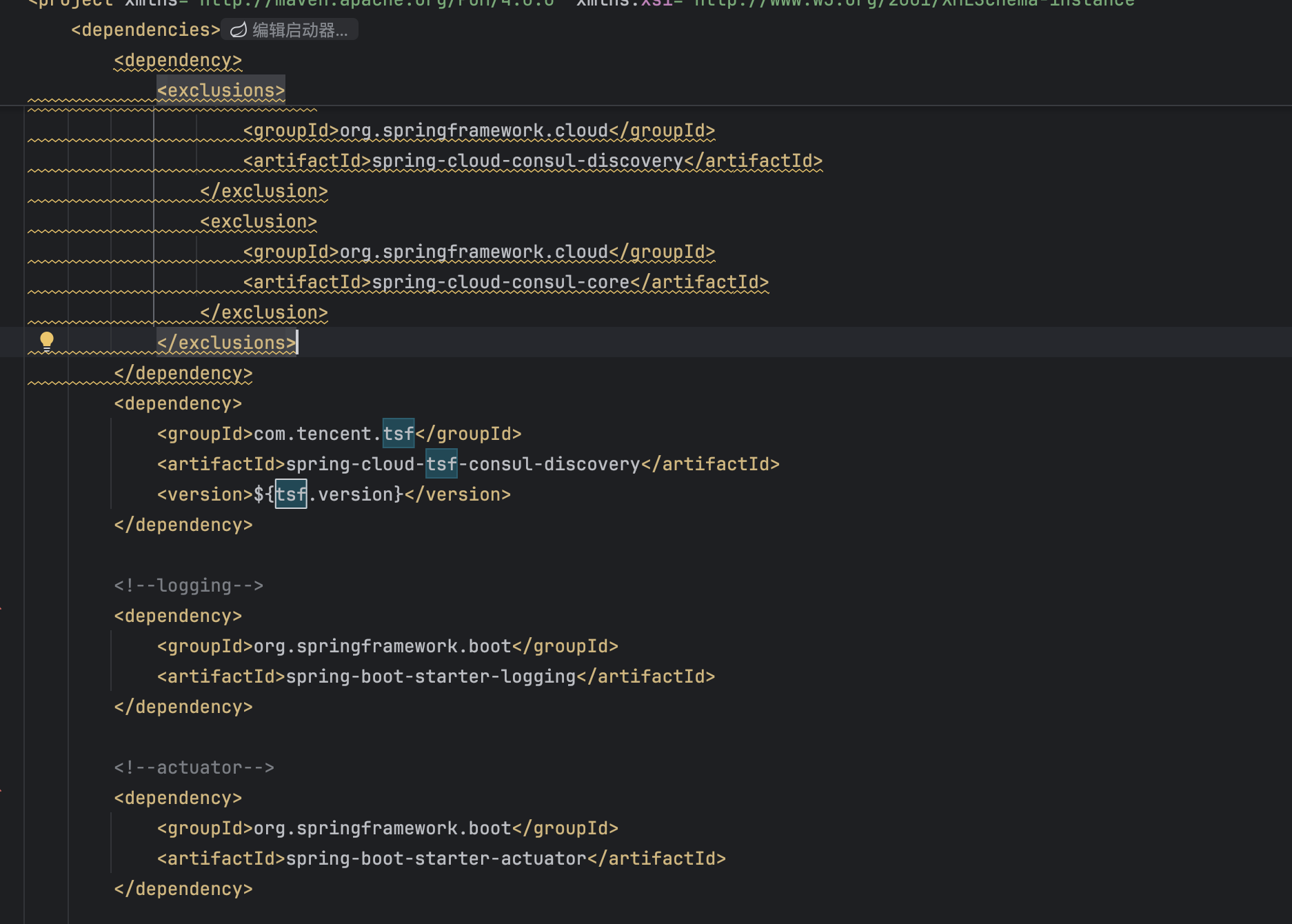The width and height of the screenshot is (1292, 924).
Task: Click the <dependencies> opening tag
Action: click(145, 30)
